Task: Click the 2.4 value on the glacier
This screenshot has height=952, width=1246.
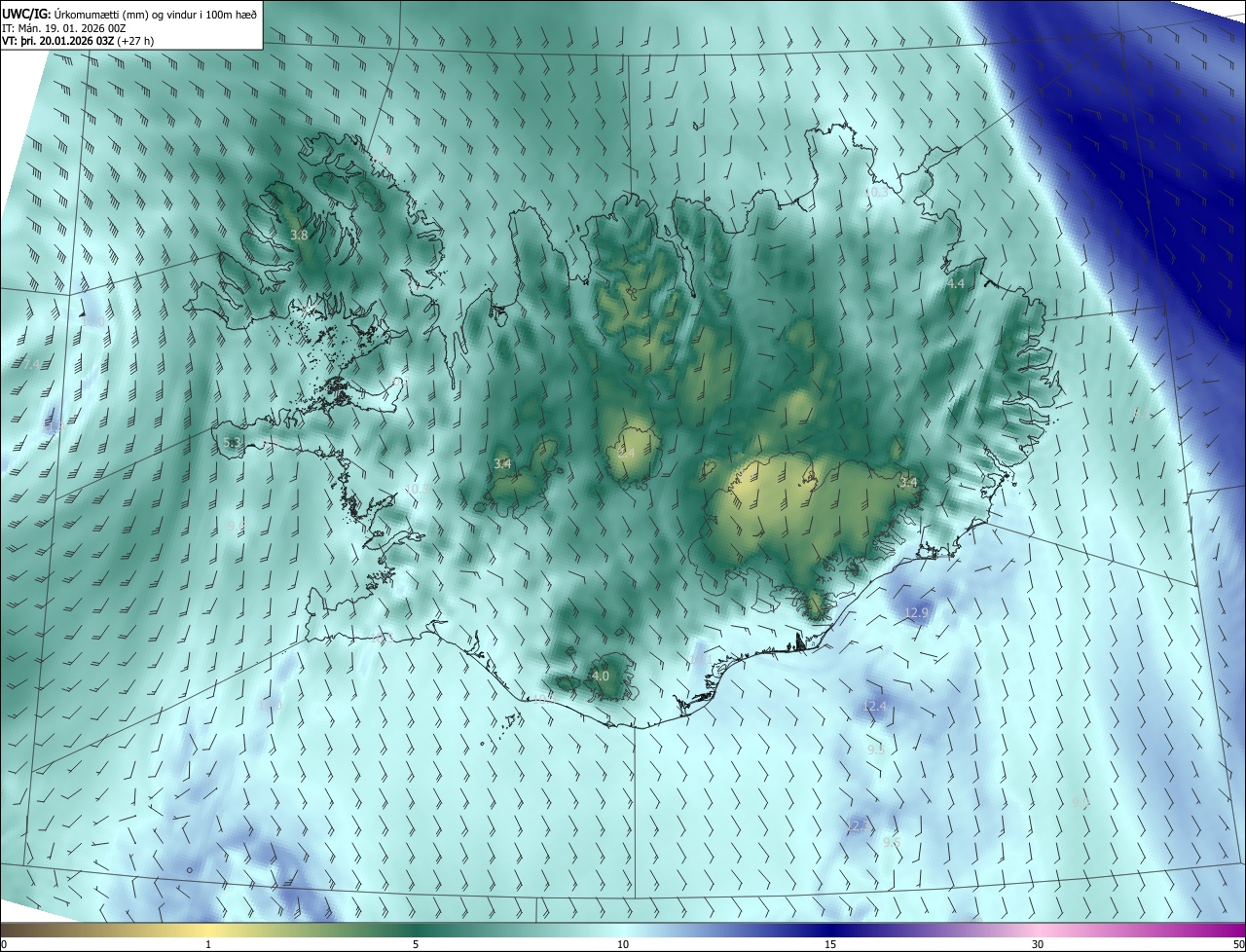Action: (x=626, y=454)
